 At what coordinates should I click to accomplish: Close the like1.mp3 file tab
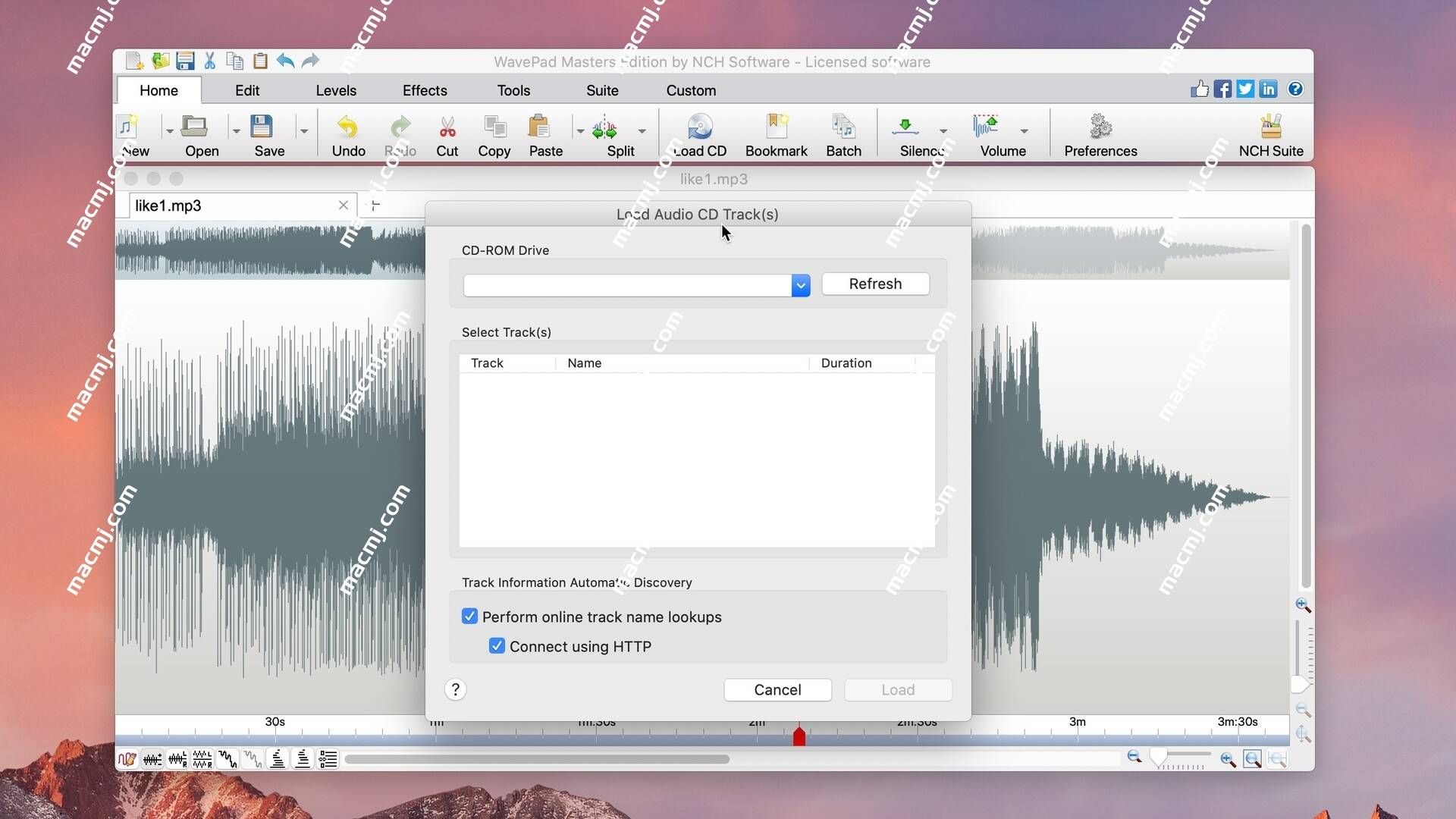coord(343,206)
